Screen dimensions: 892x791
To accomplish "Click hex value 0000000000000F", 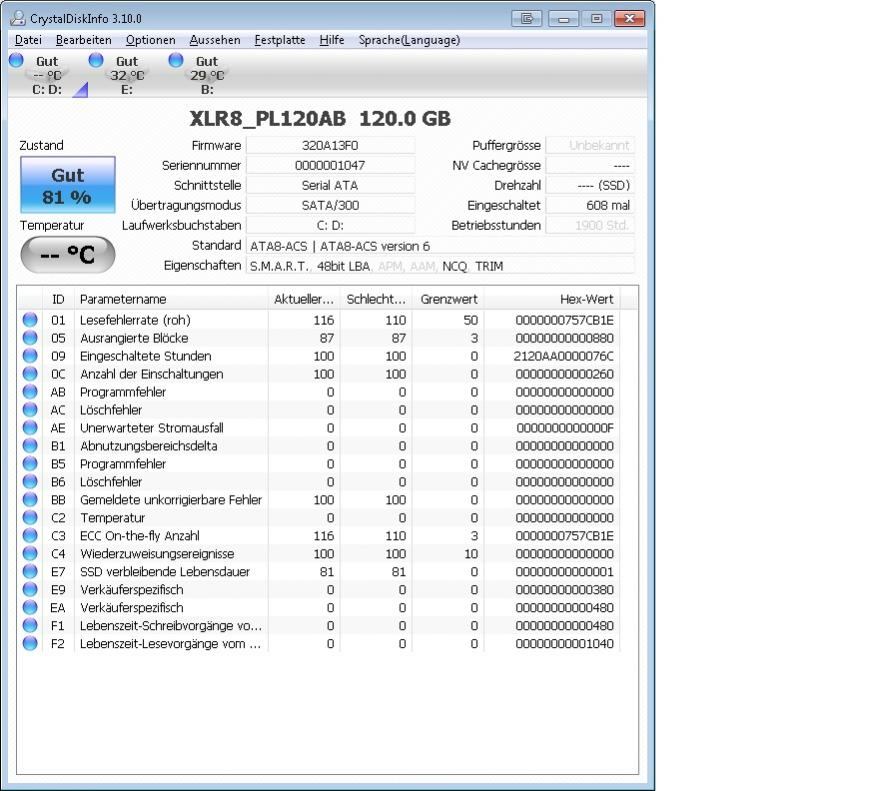I will pyautogui.click(x=564, y=427).
